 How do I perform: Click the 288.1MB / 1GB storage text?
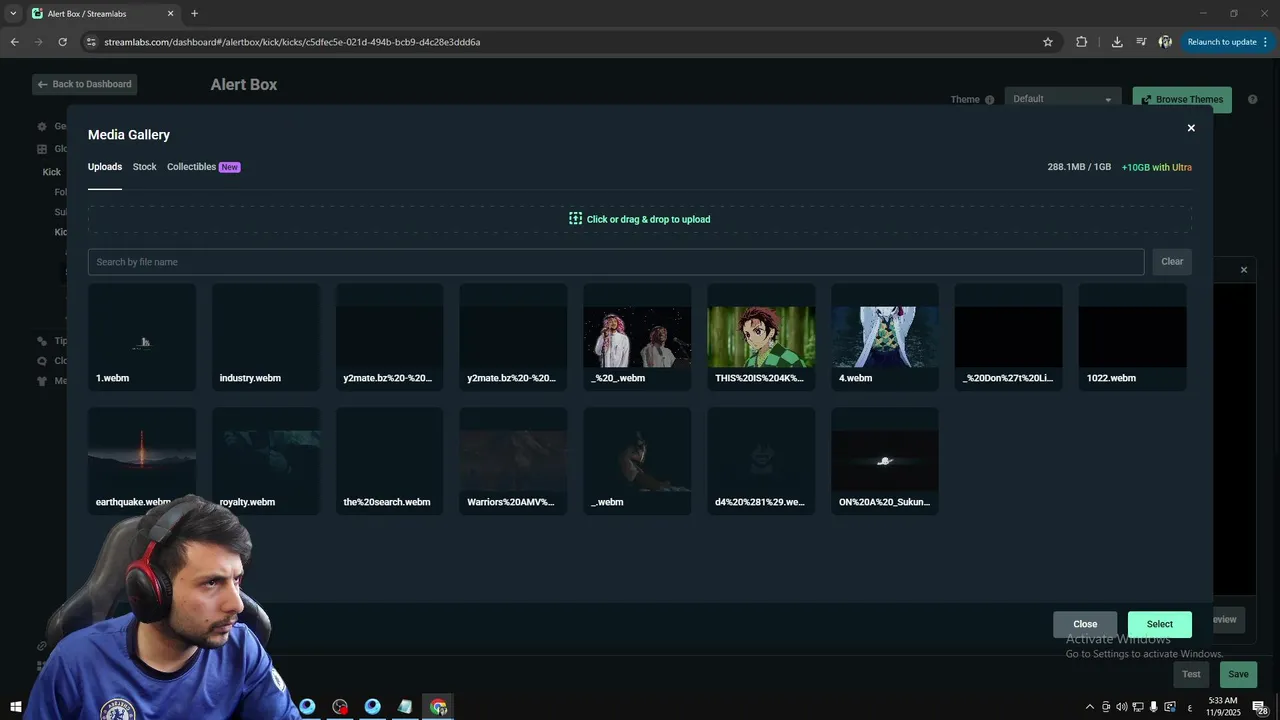click(1079, 167)
